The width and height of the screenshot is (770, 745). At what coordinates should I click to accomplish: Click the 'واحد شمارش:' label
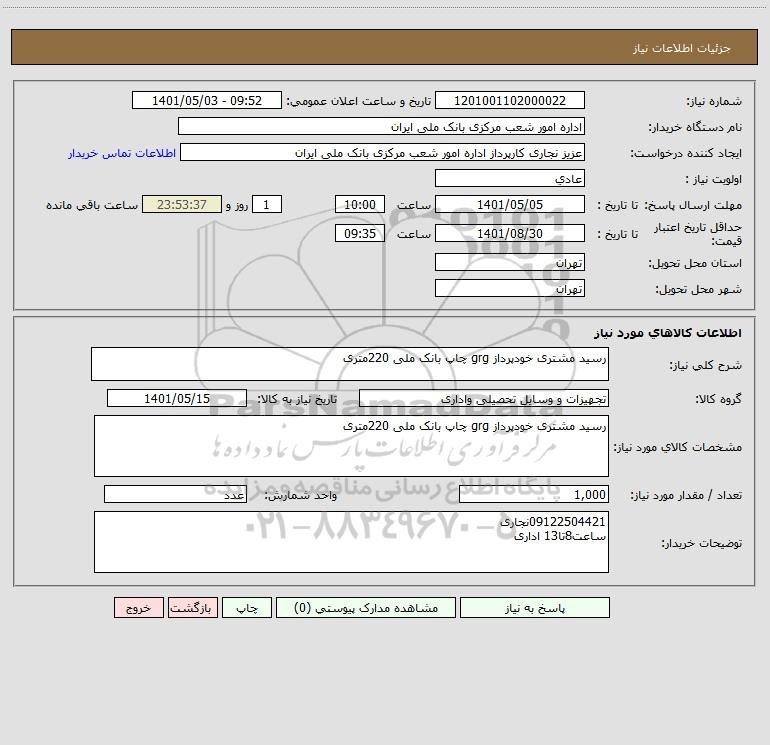[301, 496]
